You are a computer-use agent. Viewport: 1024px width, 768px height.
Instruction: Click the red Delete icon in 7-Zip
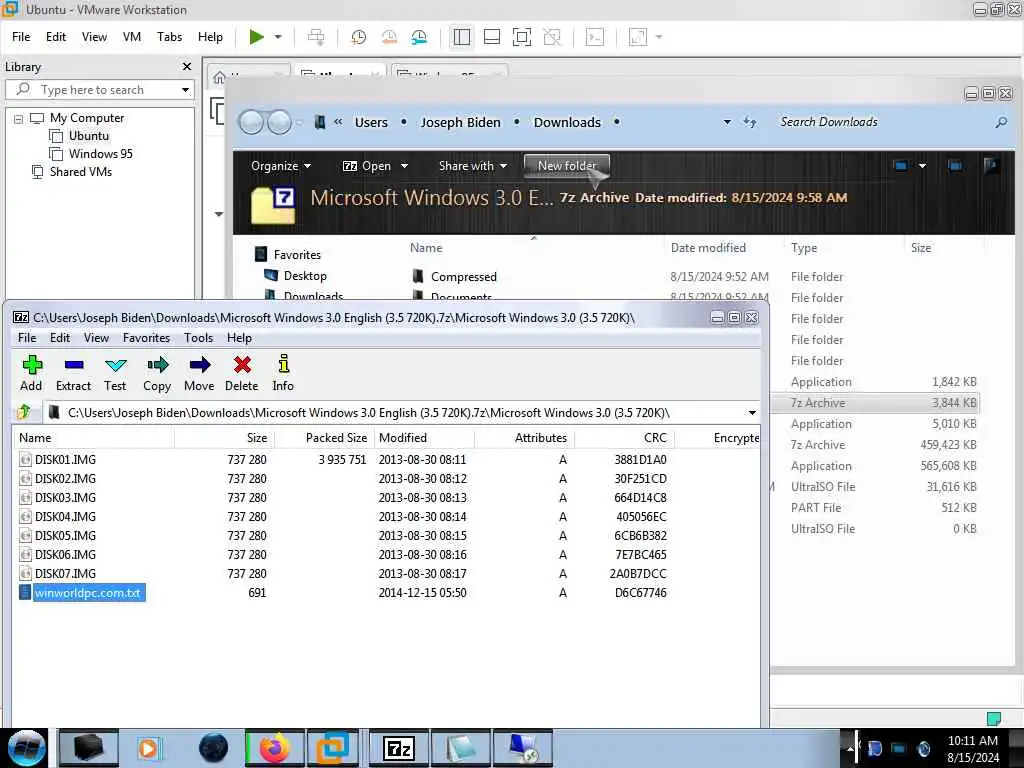pos(242,364)
